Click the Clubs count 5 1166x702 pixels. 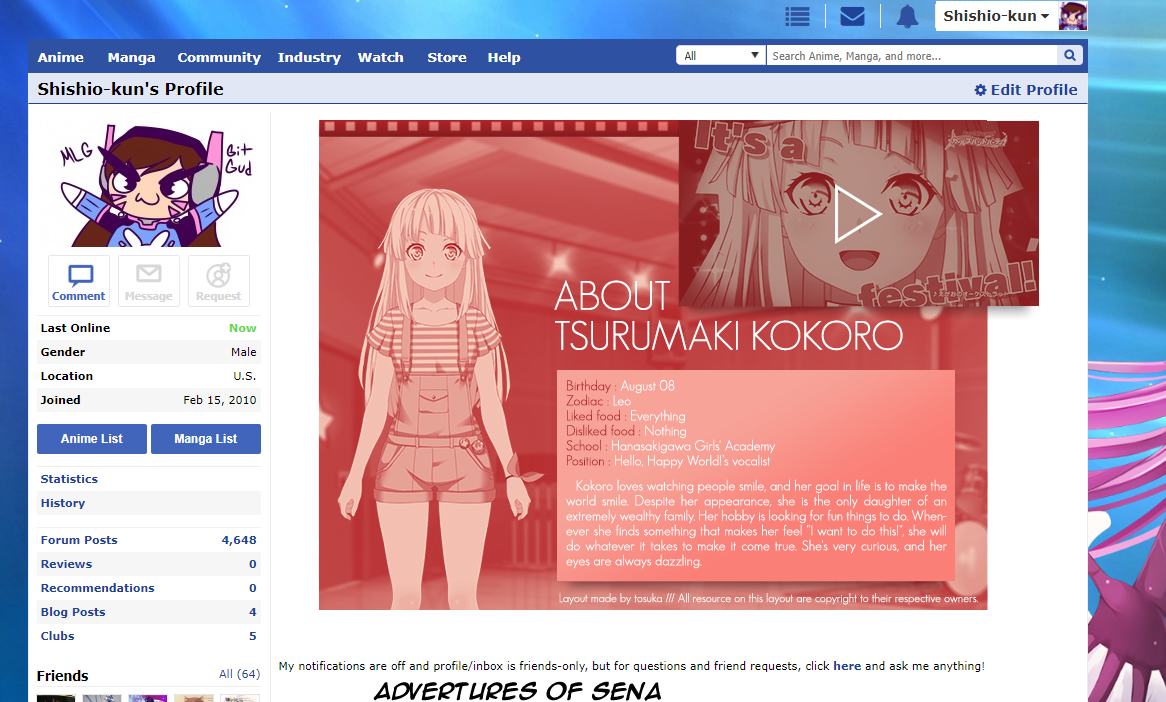coord(253,636)
